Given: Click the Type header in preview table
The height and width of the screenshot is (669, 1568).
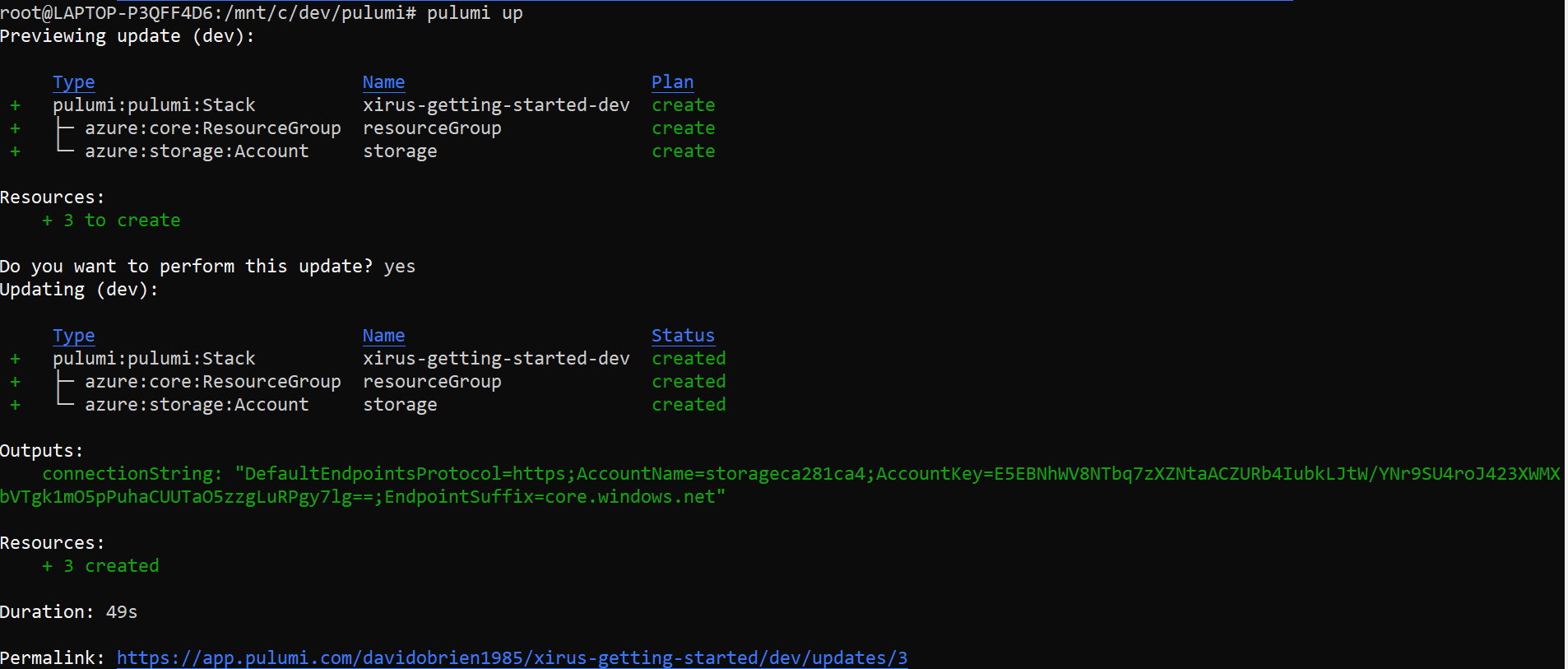Looking at the screenshot, I should tap(74, 82).
